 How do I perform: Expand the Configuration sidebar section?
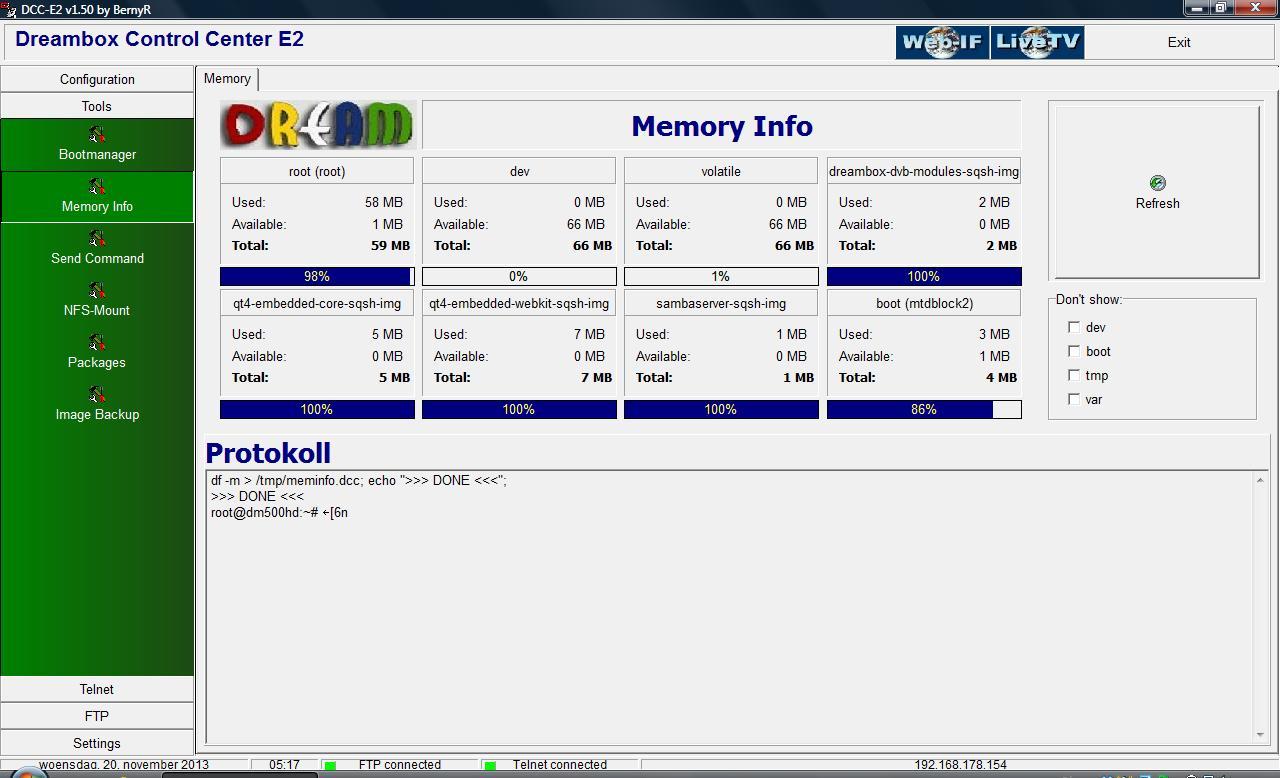[x=97, y=79]
